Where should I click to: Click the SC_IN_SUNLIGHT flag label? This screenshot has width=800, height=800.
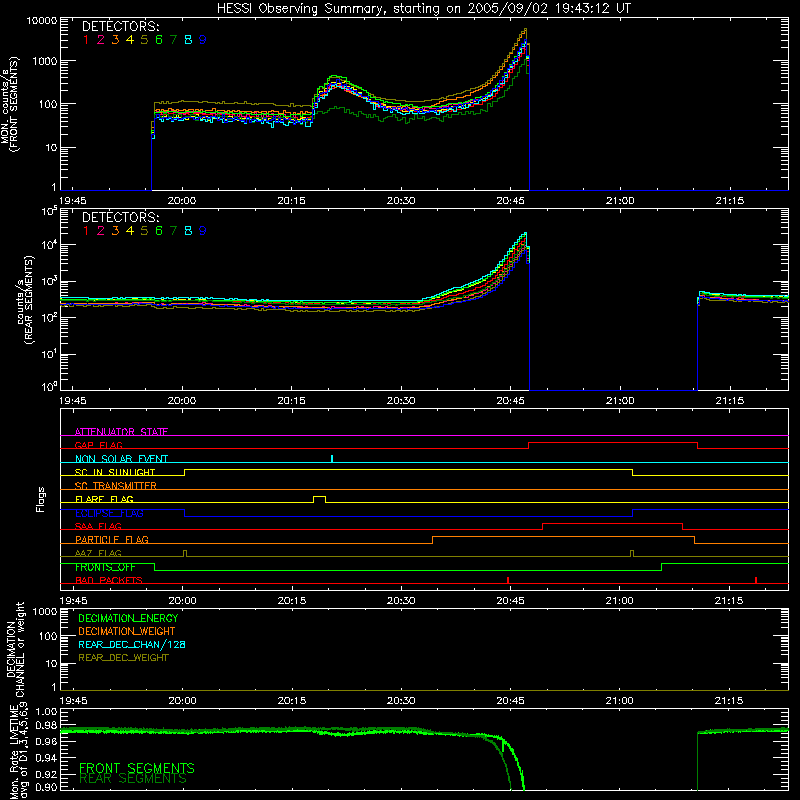click(115, 472)
